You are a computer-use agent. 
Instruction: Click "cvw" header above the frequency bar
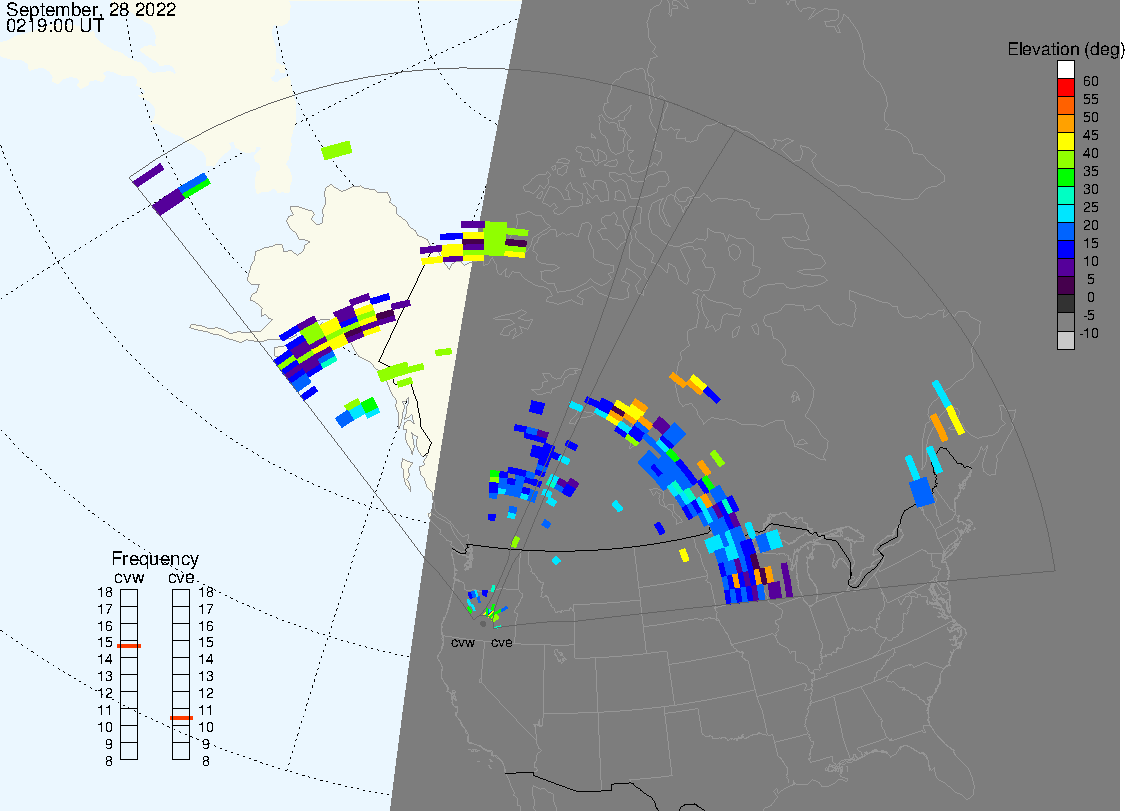coord(129,577)
